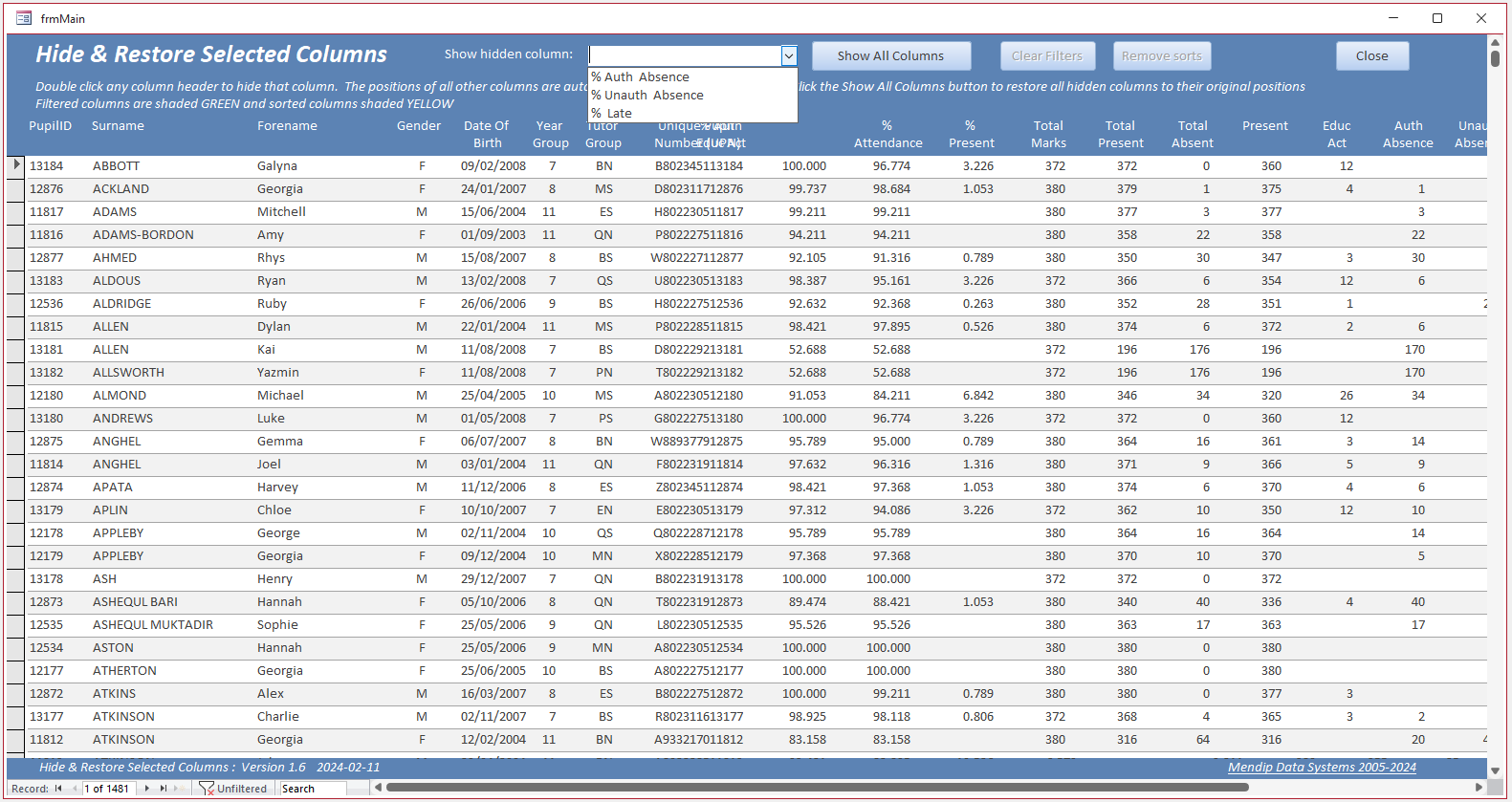This screenshot has width=1512, height=802.
Task: Go to previous record arrow
Action: [74, 789]
